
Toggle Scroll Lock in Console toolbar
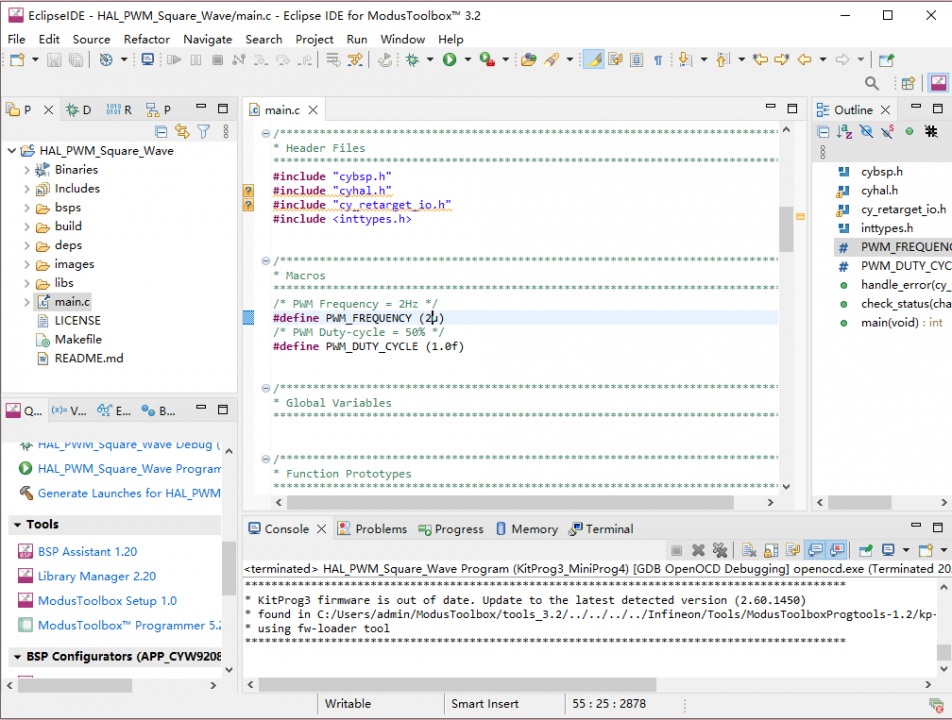point(771,550)
